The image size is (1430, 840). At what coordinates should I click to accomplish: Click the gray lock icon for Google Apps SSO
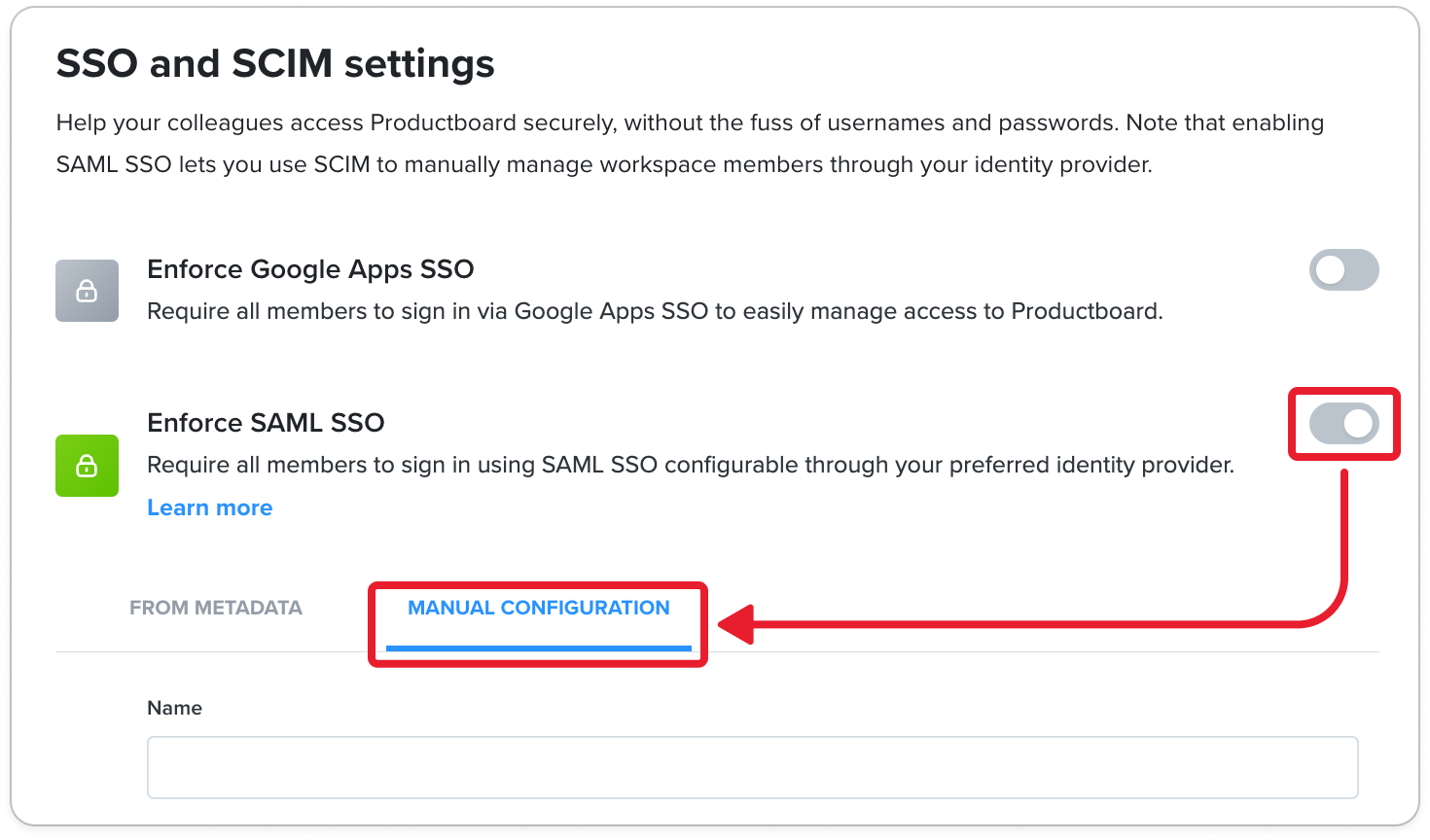[87, 291]
